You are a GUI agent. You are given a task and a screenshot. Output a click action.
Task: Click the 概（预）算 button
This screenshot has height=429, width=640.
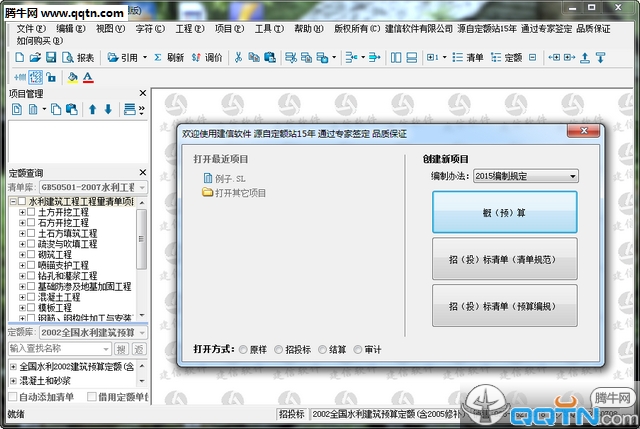click(x=504, y=212)
